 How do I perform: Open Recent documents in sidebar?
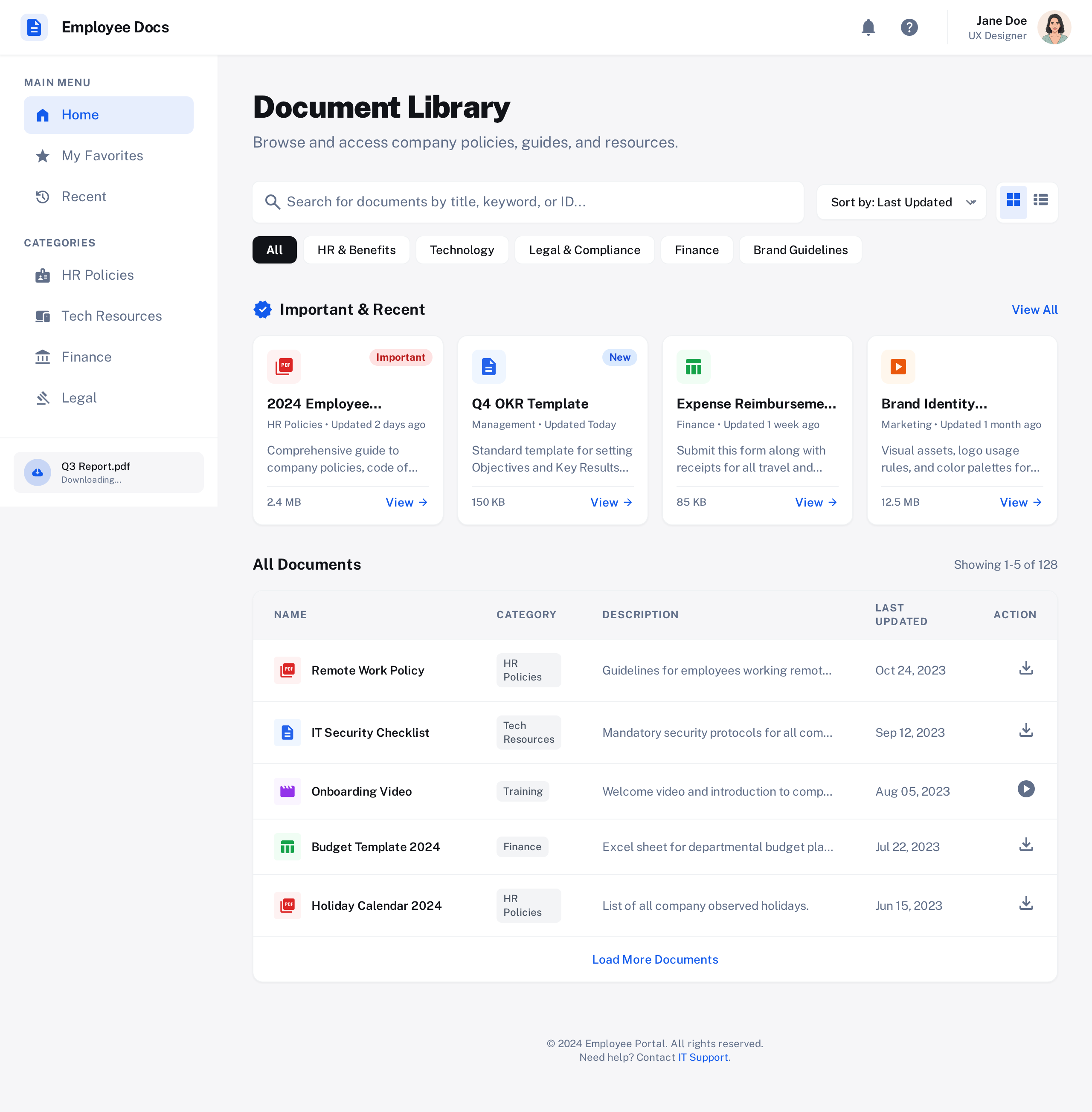[x=108, y=197]
